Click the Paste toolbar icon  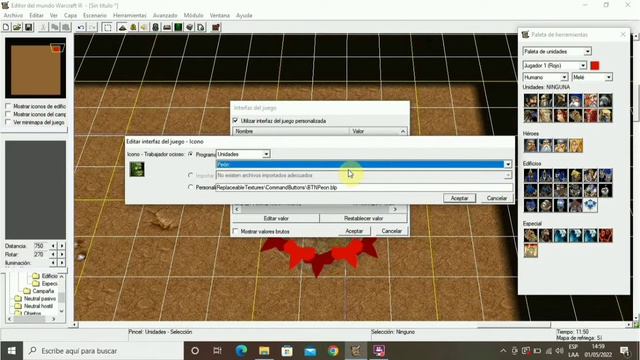pyautogui.click(x=66, y=27)
